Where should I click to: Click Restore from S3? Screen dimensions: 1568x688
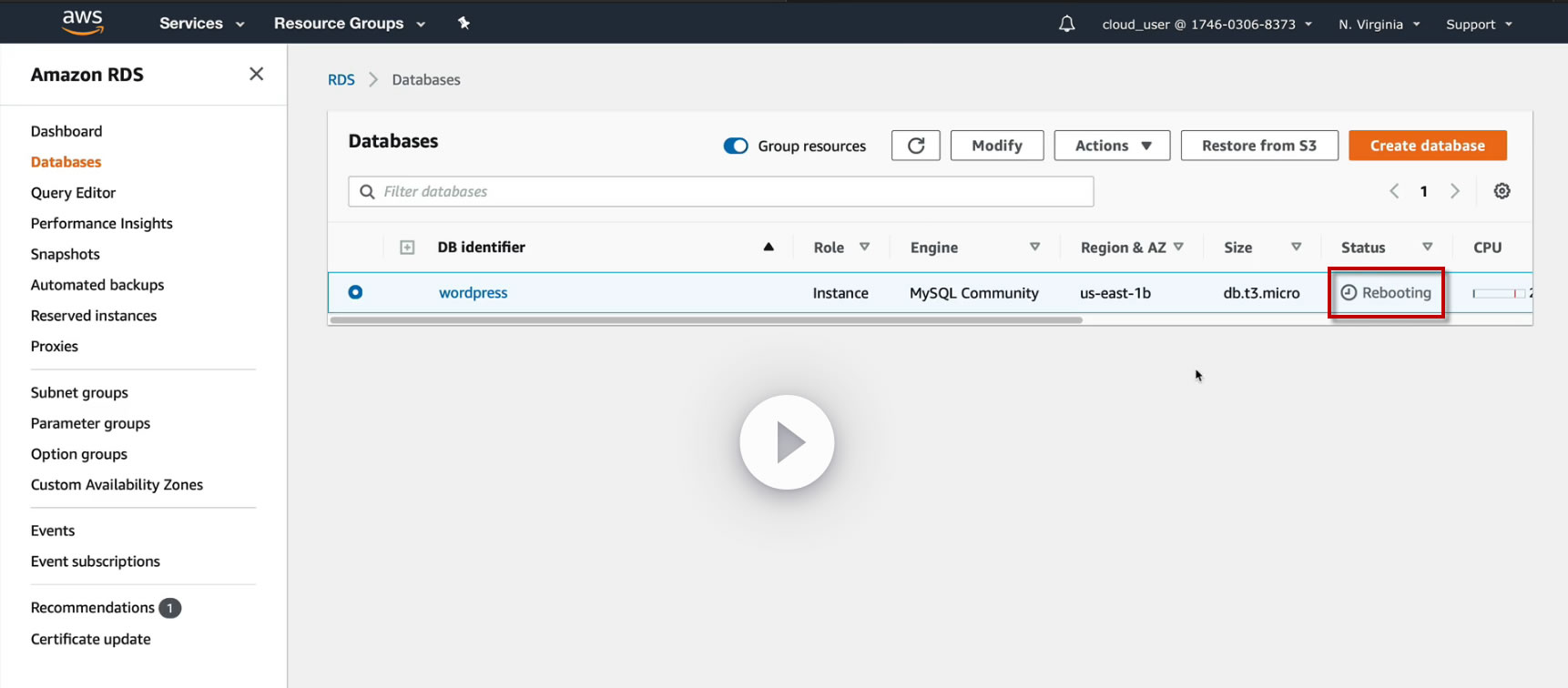tap(1259, 146)
